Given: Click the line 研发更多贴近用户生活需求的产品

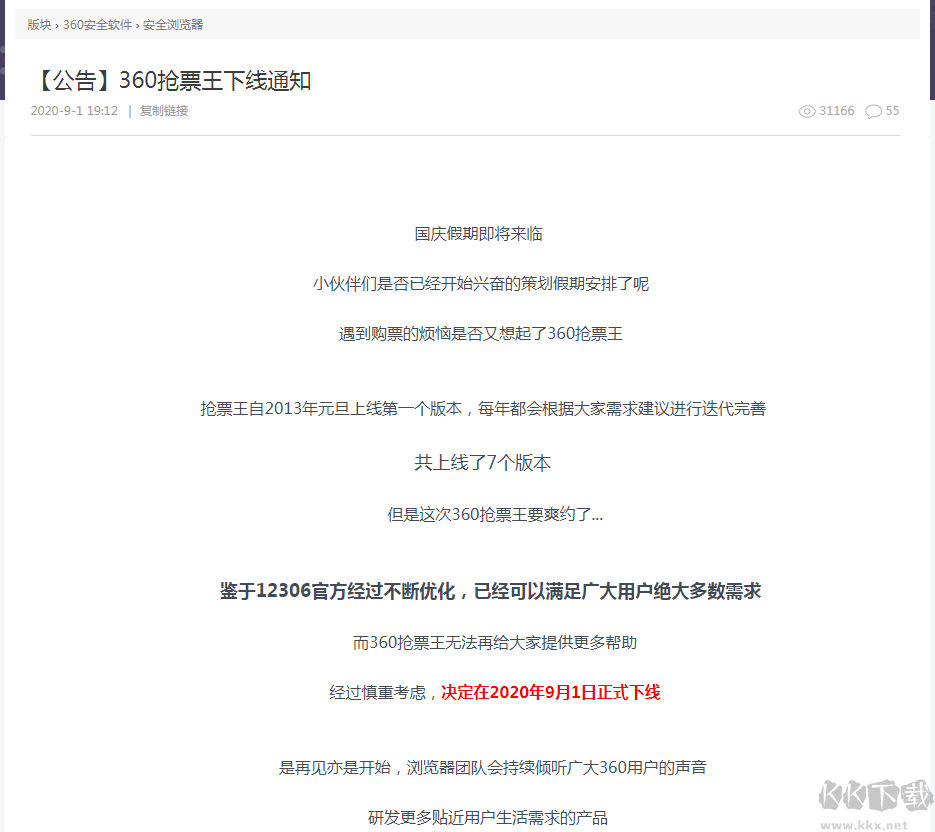Looking at the screenshot, I should tap(488, 817).
